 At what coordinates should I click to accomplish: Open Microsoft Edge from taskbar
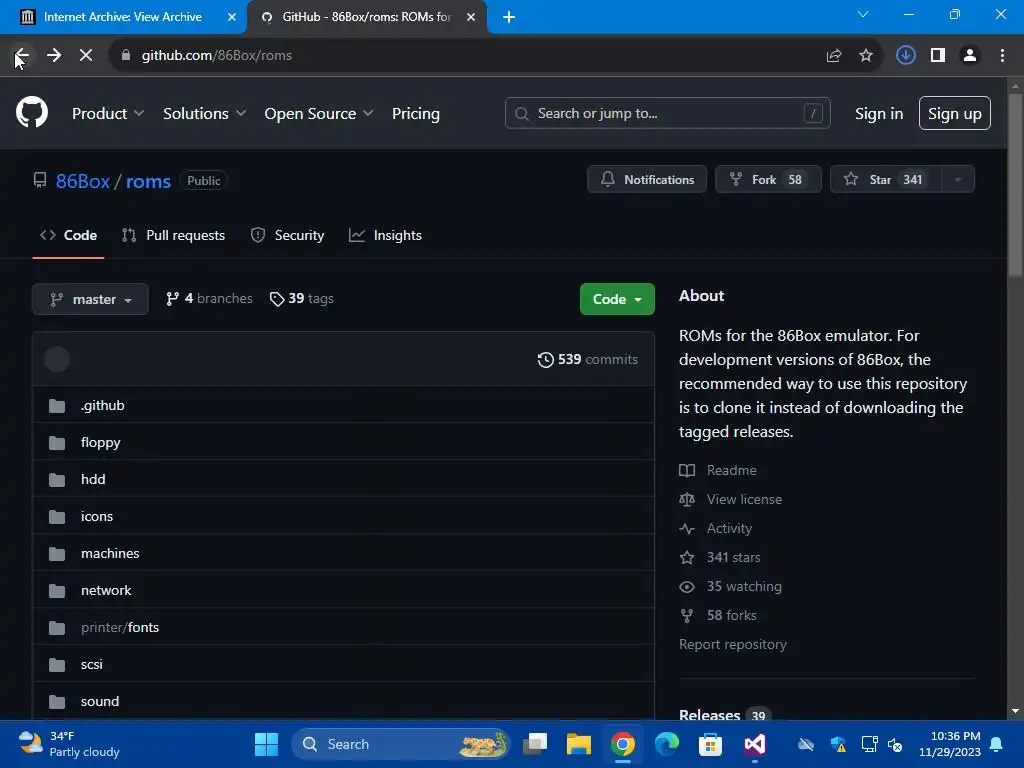(667, 744)
